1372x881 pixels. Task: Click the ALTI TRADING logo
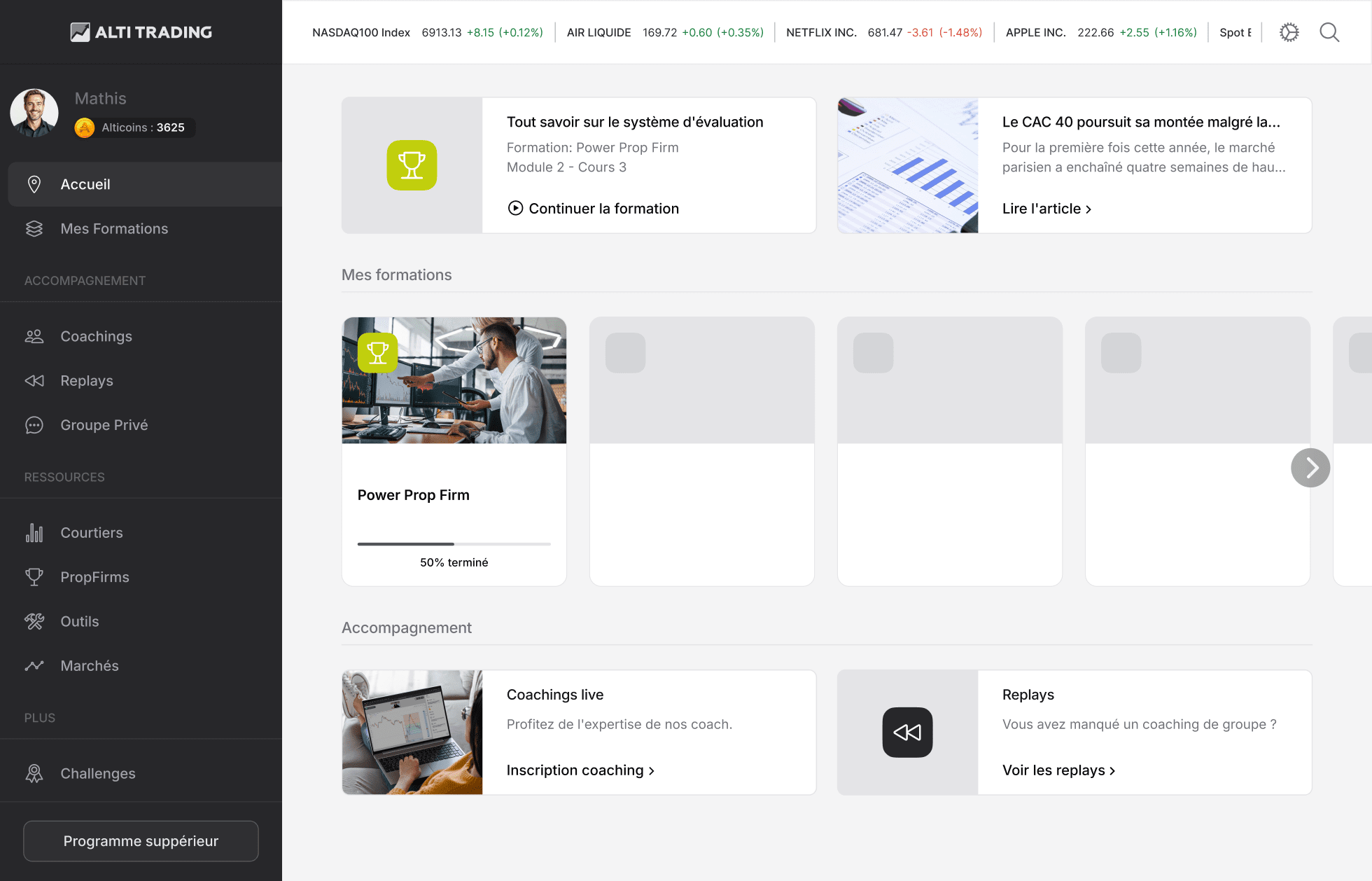141,32
